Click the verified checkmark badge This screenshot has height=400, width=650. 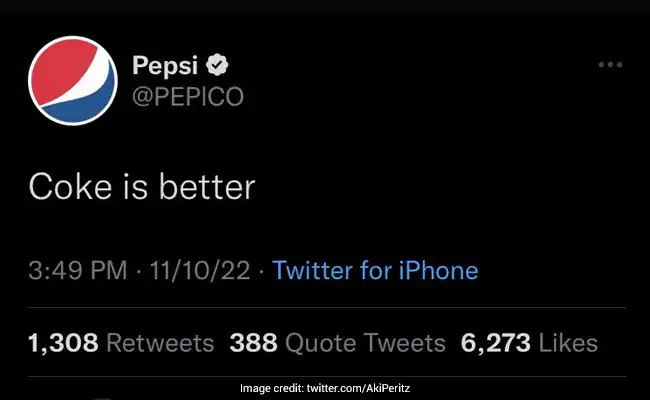coord(218,65)
